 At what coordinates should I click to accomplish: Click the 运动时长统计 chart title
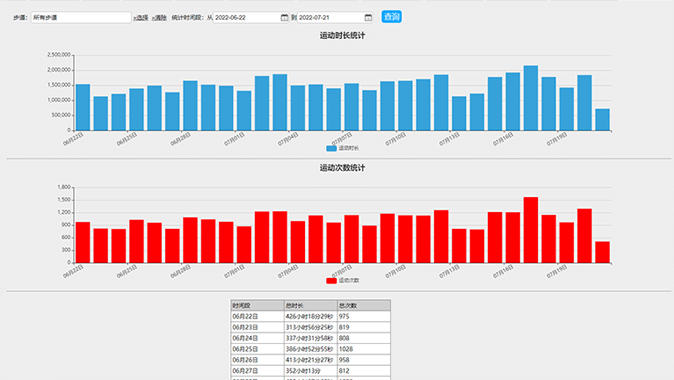342,36
